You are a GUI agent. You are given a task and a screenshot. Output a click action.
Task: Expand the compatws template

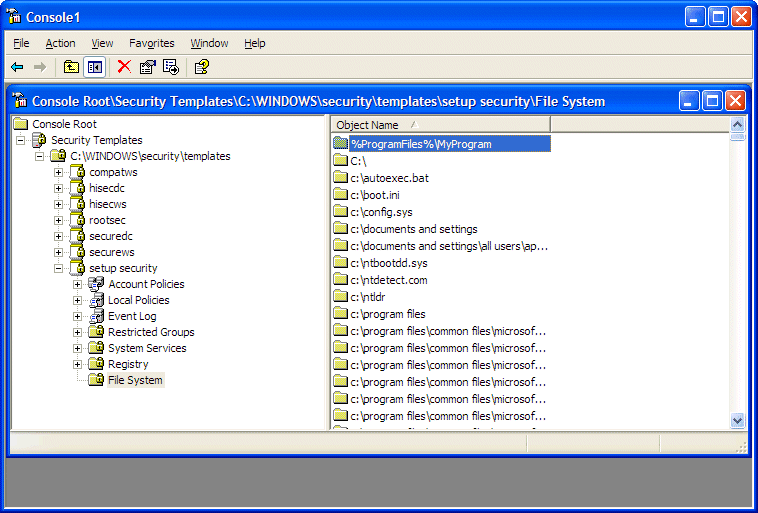[58, 172]
